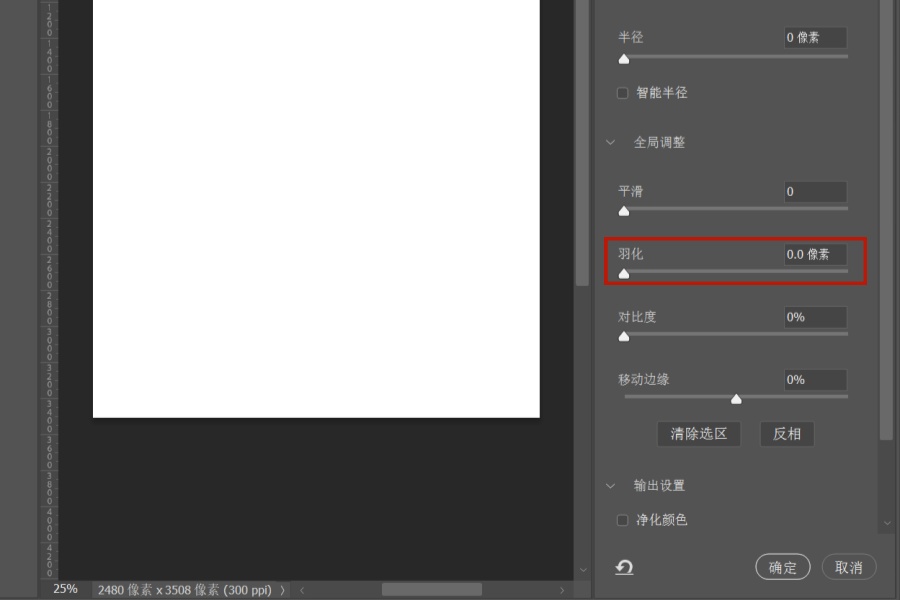Click the canvas vertical scrollbar down arrow
The width and height of the screenshot is (900, 600).
point(583,570)
